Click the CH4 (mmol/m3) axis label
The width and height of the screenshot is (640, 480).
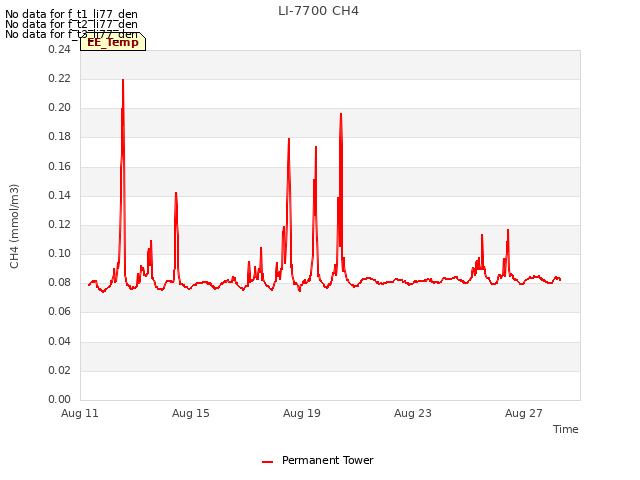tap(14, 226)
